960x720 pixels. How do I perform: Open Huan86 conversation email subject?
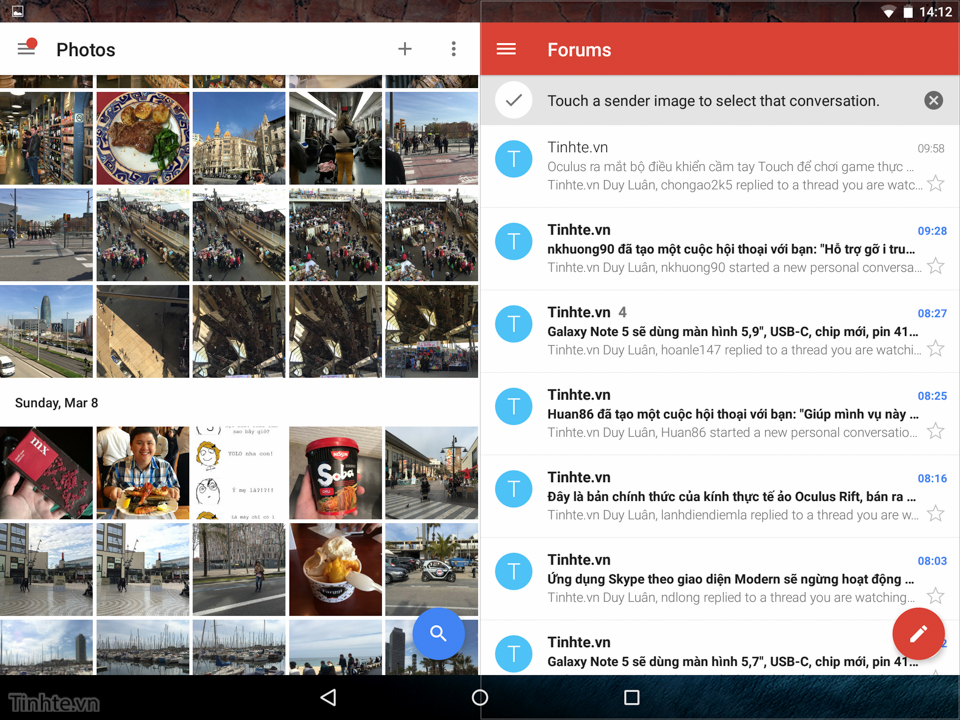click(732, 414)
